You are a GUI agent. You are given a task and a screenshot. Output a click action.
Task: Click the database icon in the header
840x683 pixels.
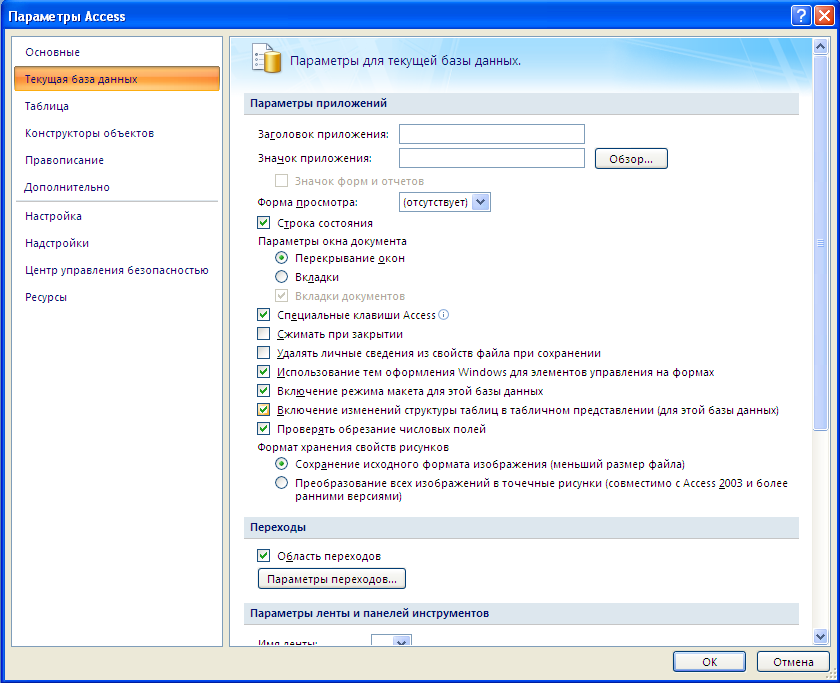click(267, 58)
